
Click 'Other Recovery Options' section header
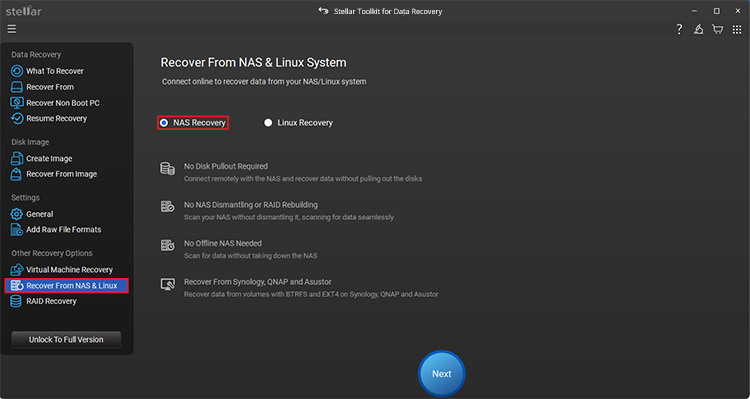(x=52, y=253)
